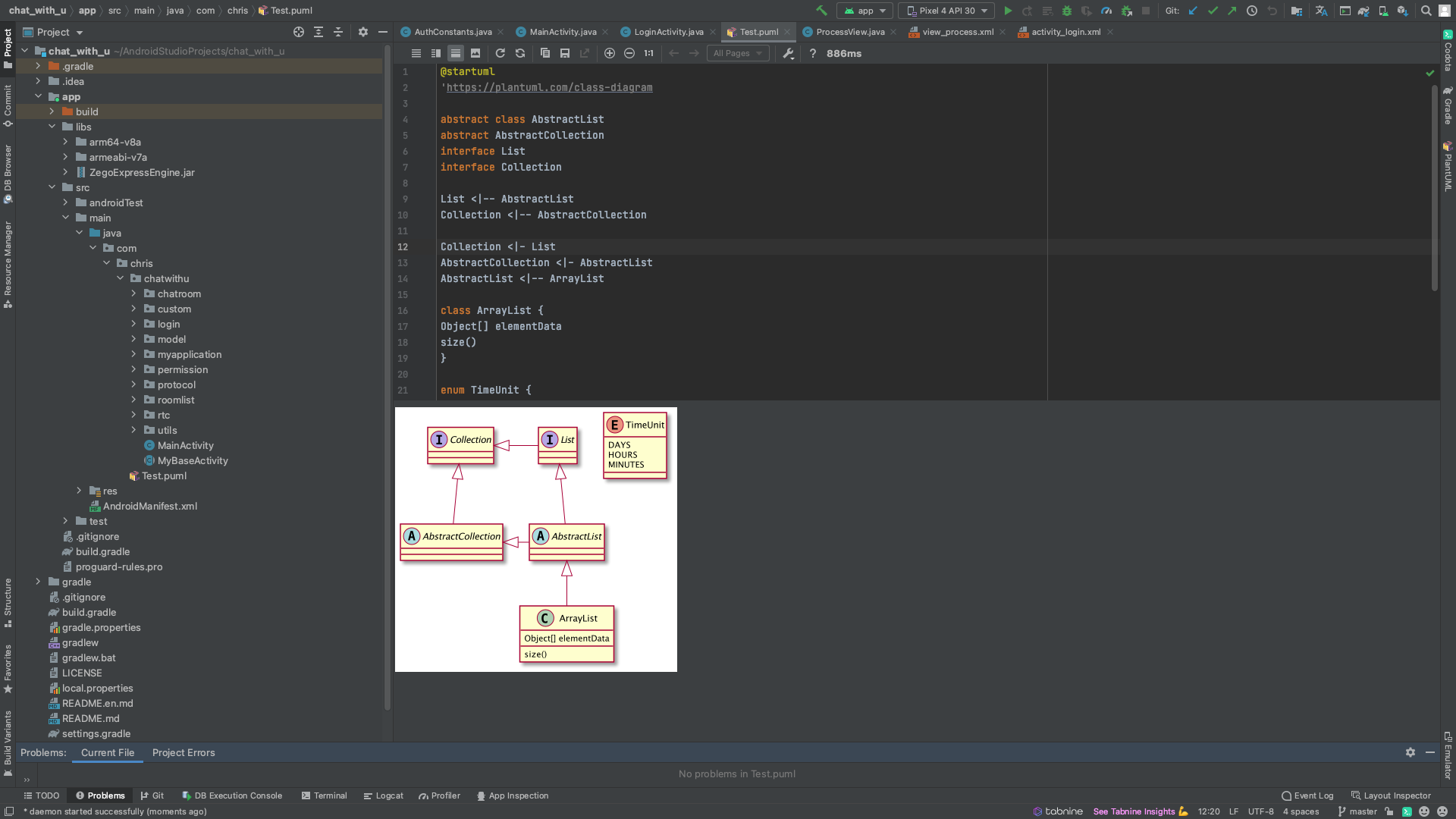
Task: Open the AVD Device Manager icon
Action: [x=1383, y=11]
